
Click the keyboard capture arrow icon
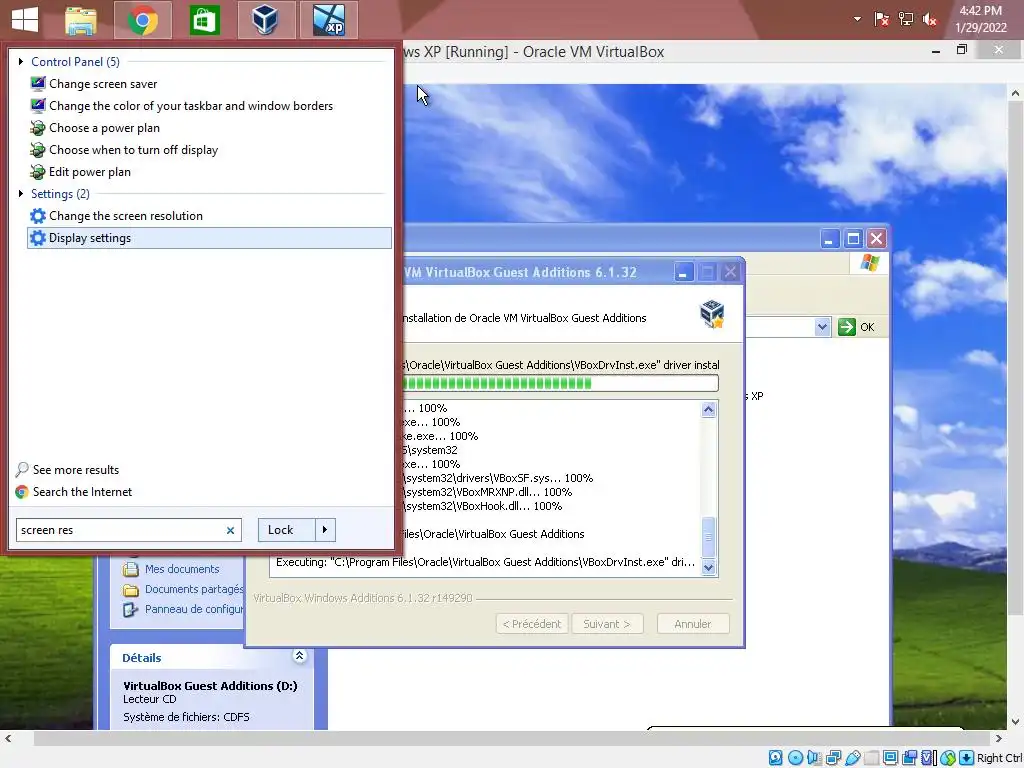(x=967, y=758)
